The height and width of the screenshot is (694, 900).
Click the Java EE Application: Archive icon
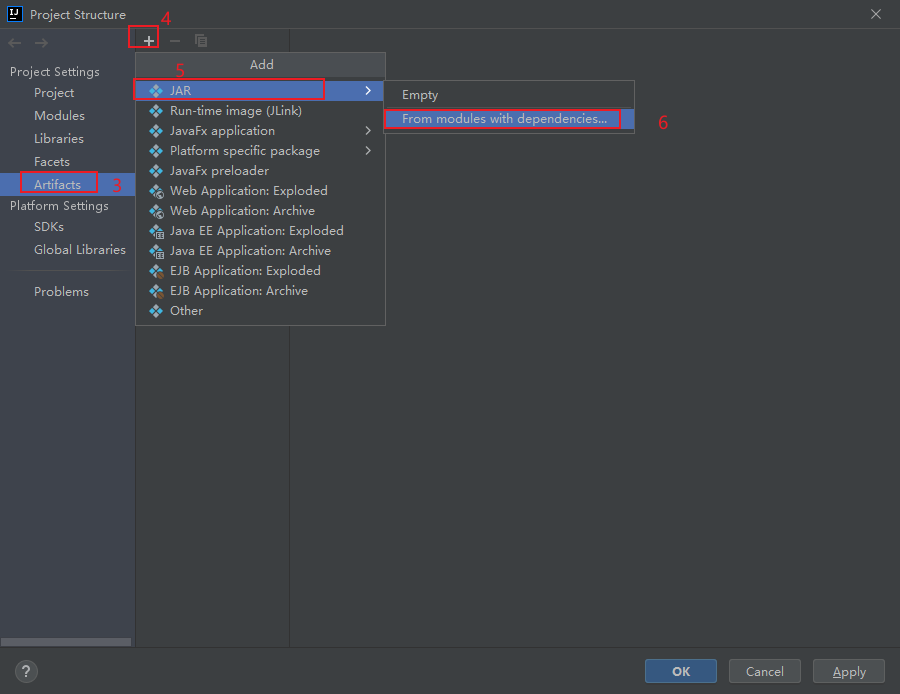[x=157, y=251]
